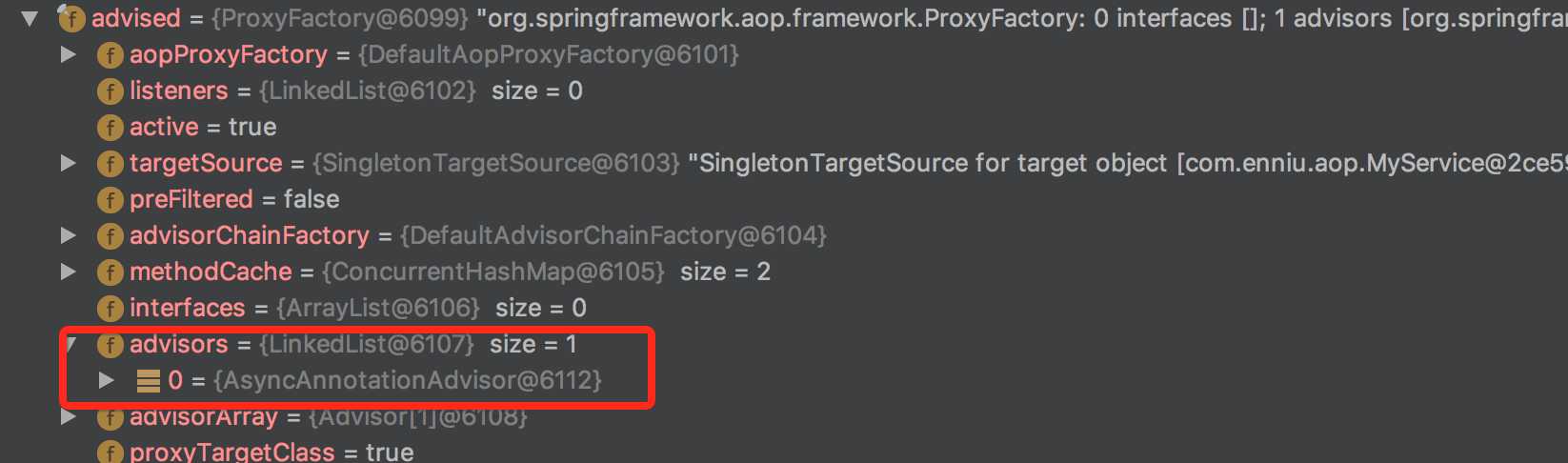Image resolution: width=1568 pixels, height=463 pixels.
Task: Click the field icon beside advised
Action: [x=72, y=18]
